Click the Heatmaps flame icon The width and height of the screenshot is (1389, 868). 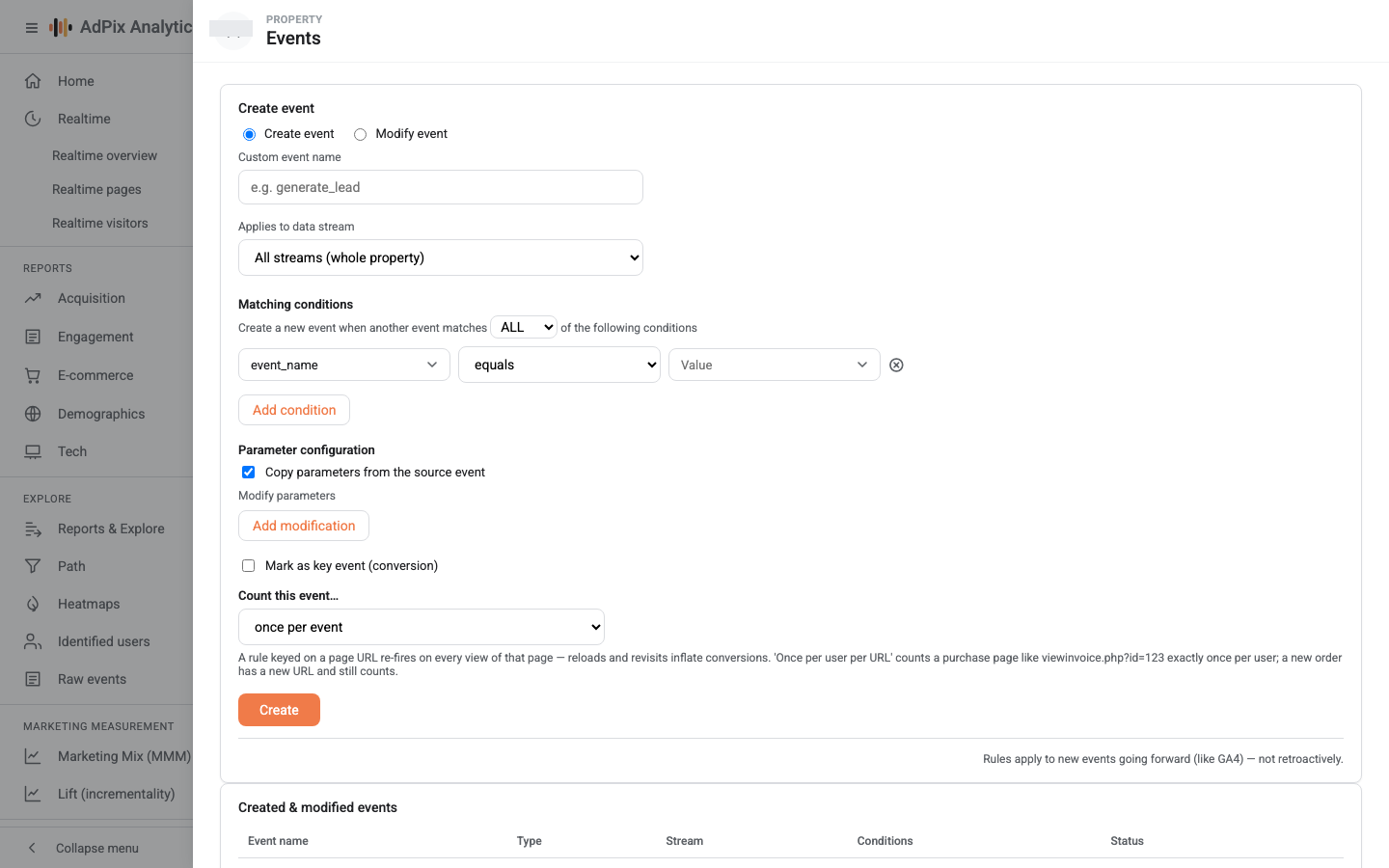pos(33,604)
